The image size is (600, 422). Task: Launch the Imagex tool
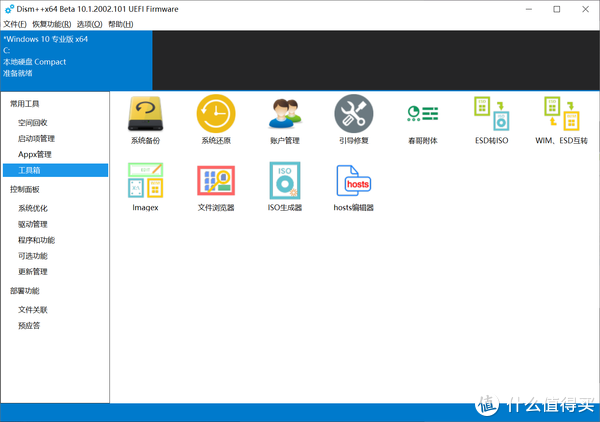[145, 187]
